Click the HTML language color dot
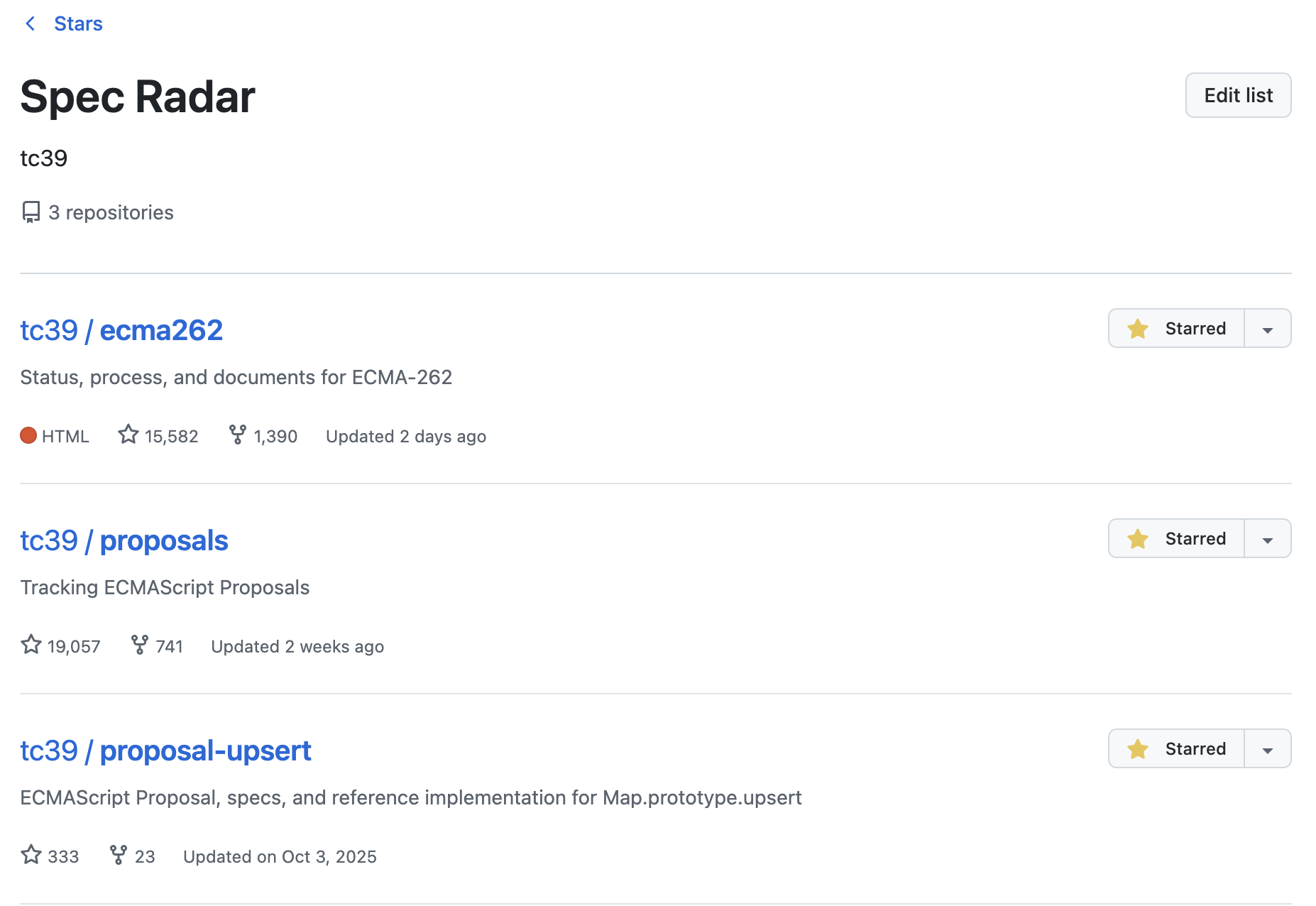 (x=28, y=435)
